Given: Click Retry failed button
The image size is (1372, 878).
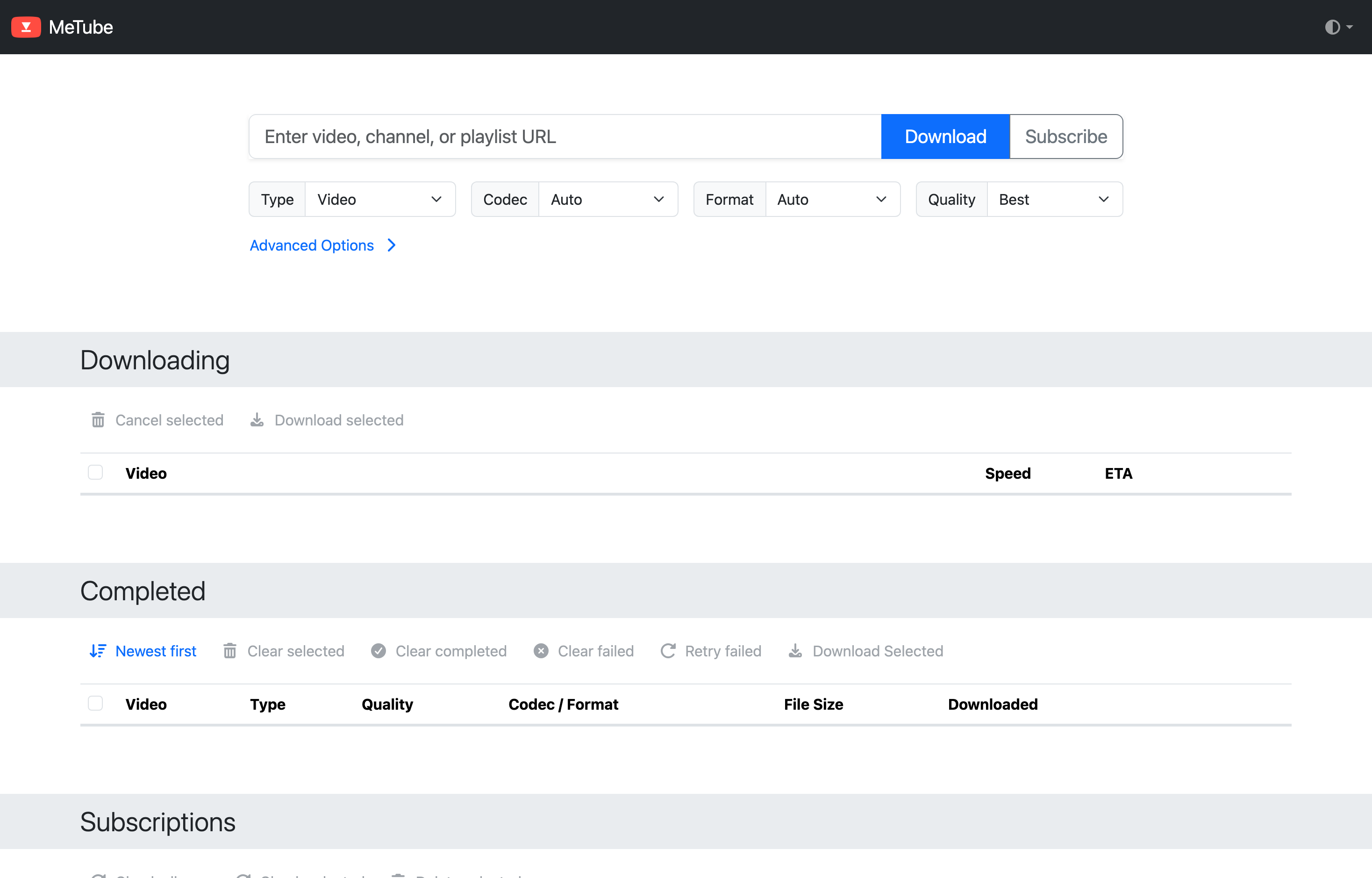Looking at the screenshot, I should point(711,651).
